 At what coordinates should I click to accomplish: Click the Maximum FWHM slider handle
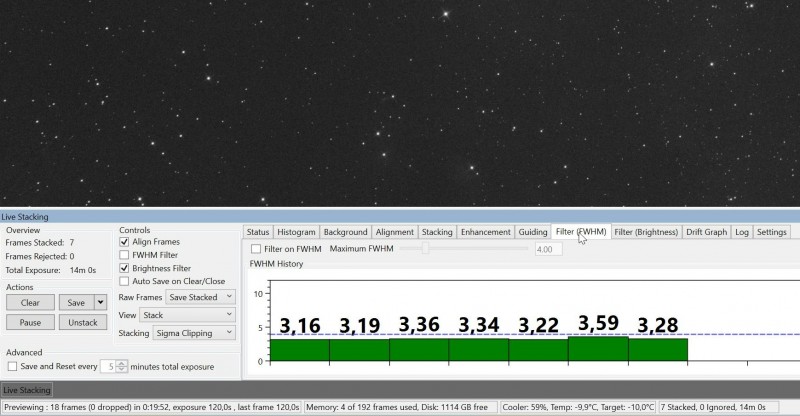pos(425,249)
